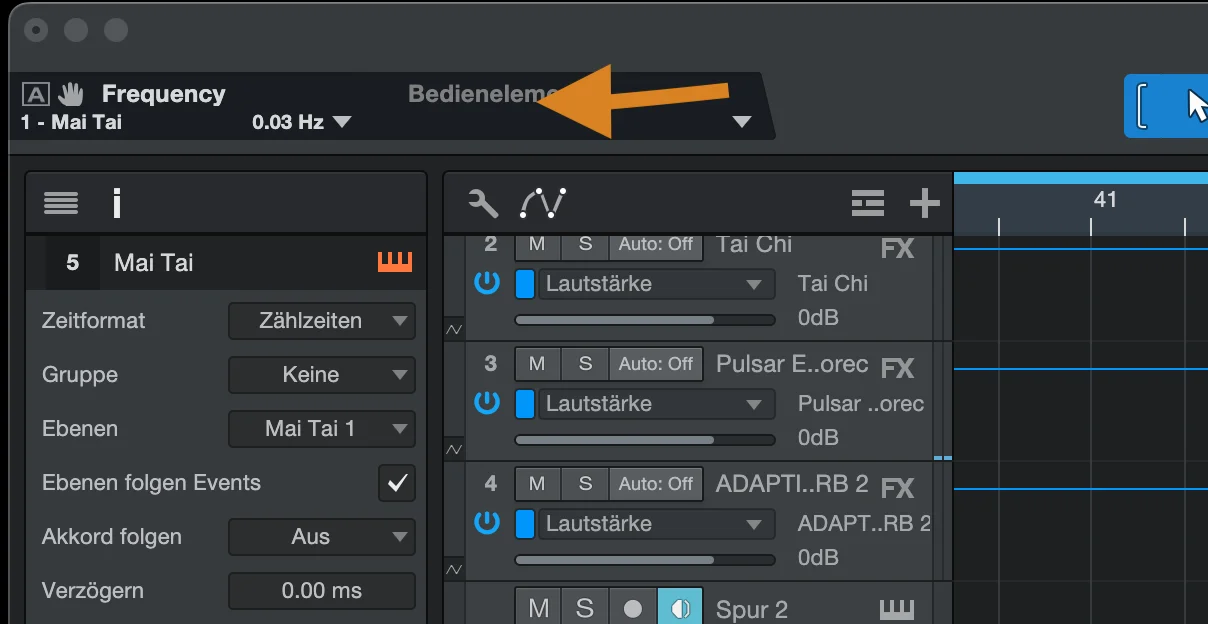Click the add tracks plus icon
Viewport: 1208px width, 624px height.
click(x=925, y=203)
